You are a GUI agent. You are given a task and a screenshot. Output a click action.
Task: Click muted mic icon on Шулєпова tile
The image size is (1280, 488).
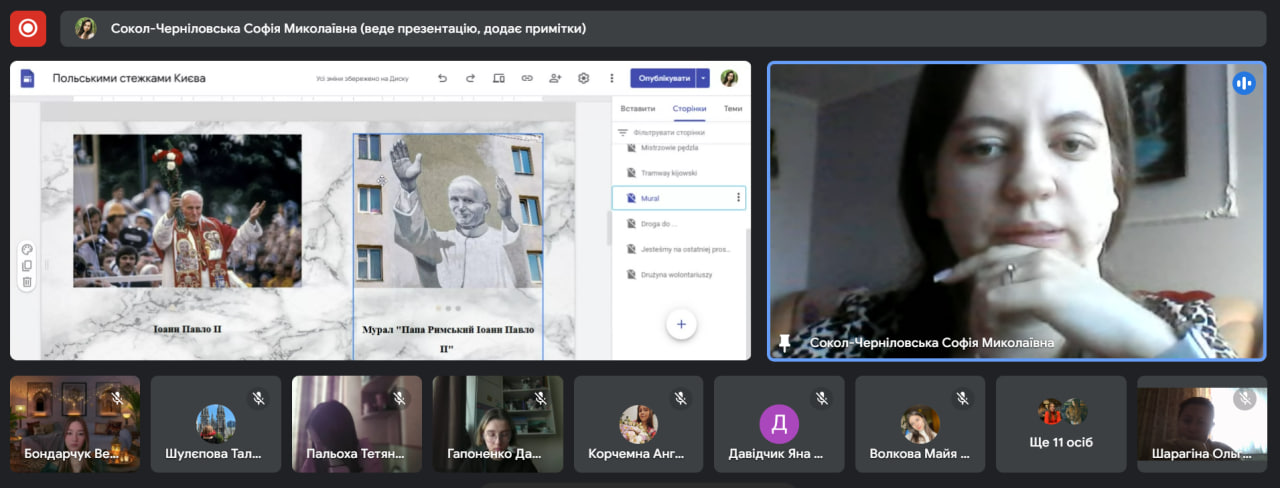(259, 398)
